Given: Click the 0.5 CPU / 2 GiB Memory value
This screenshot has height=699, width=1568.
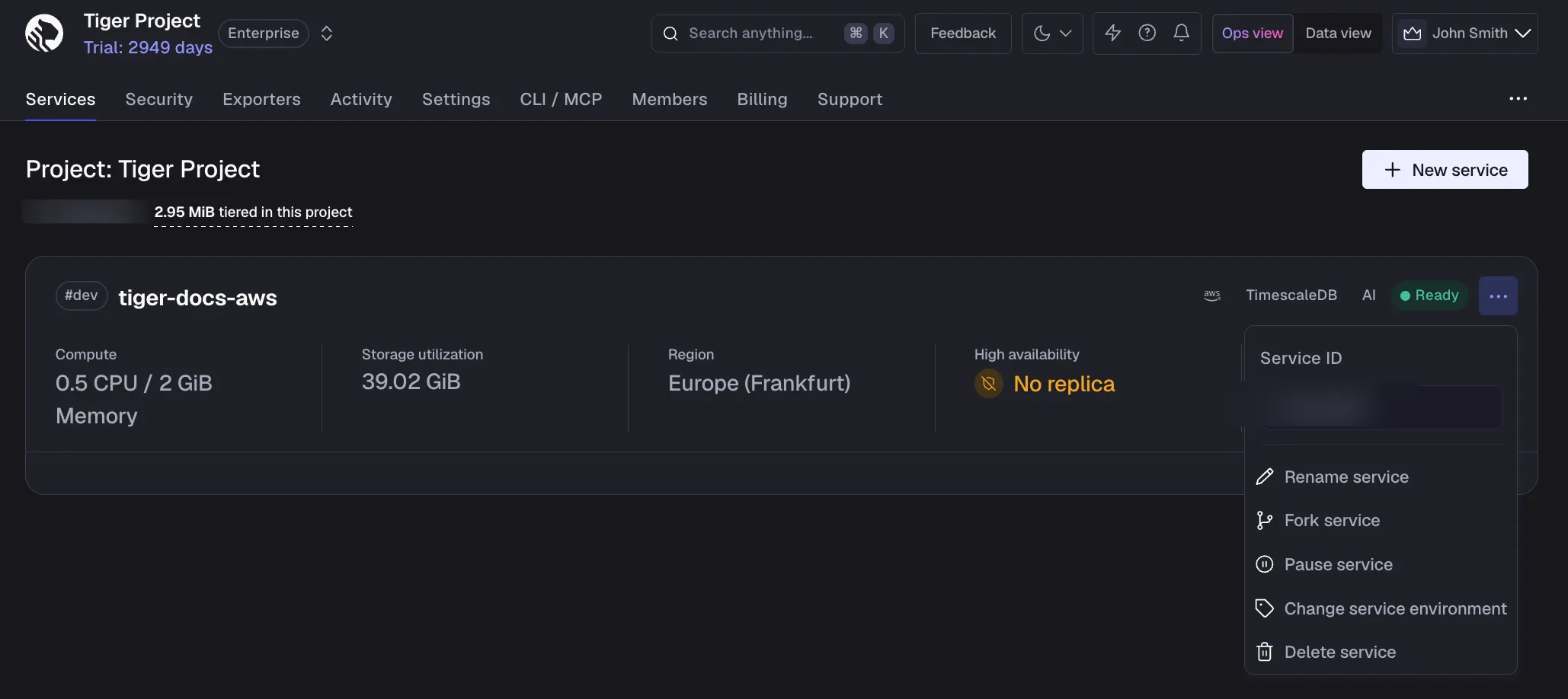Looking at the screenshot, I should 134,400.
